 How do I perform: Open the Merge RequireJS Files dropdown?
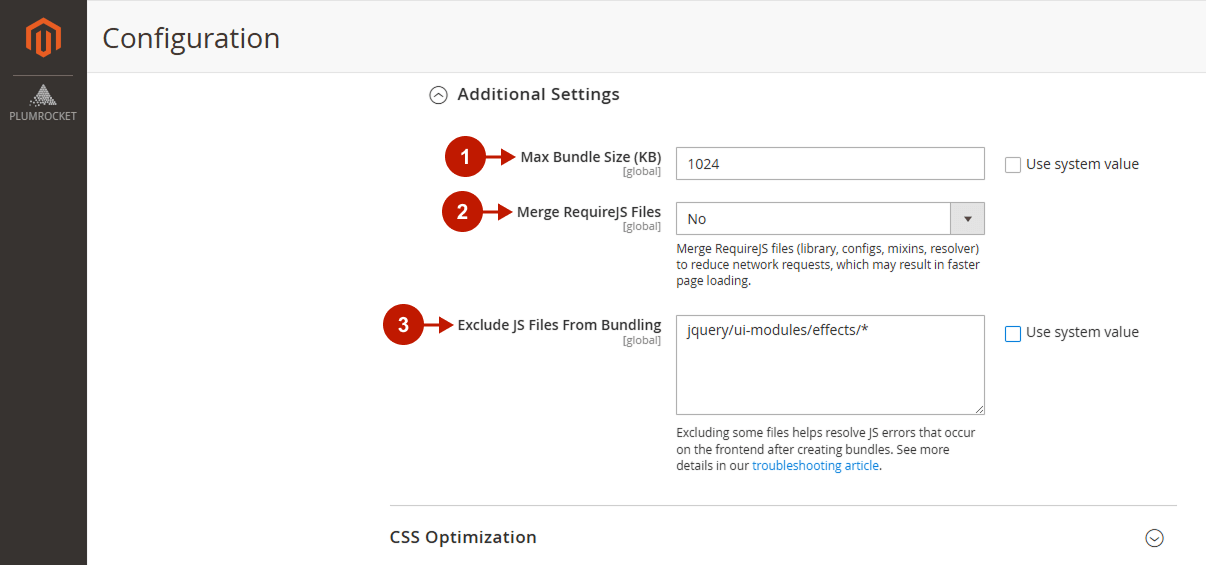tap(830, 219)
